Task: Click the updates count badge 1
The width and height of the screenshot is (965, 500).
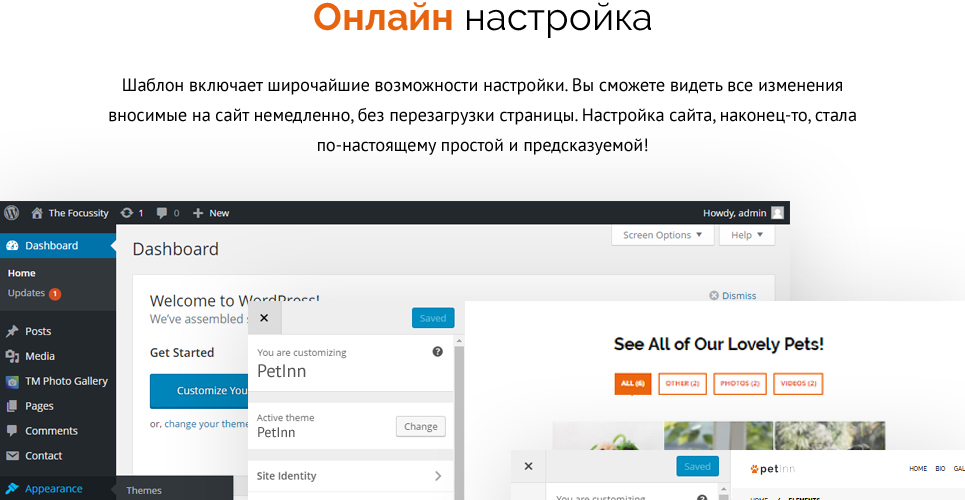Action: pyautogui.click(x=55, y=294)
